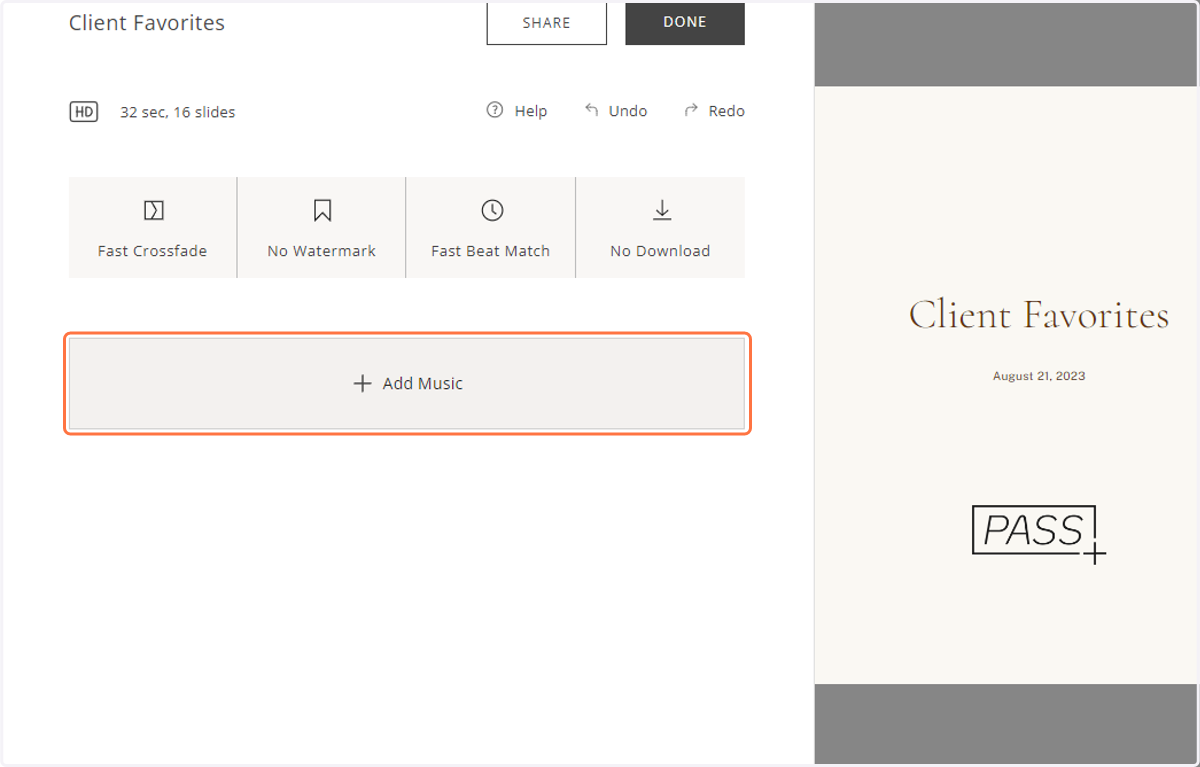Open the No Download setting

[x=661, y=228]
